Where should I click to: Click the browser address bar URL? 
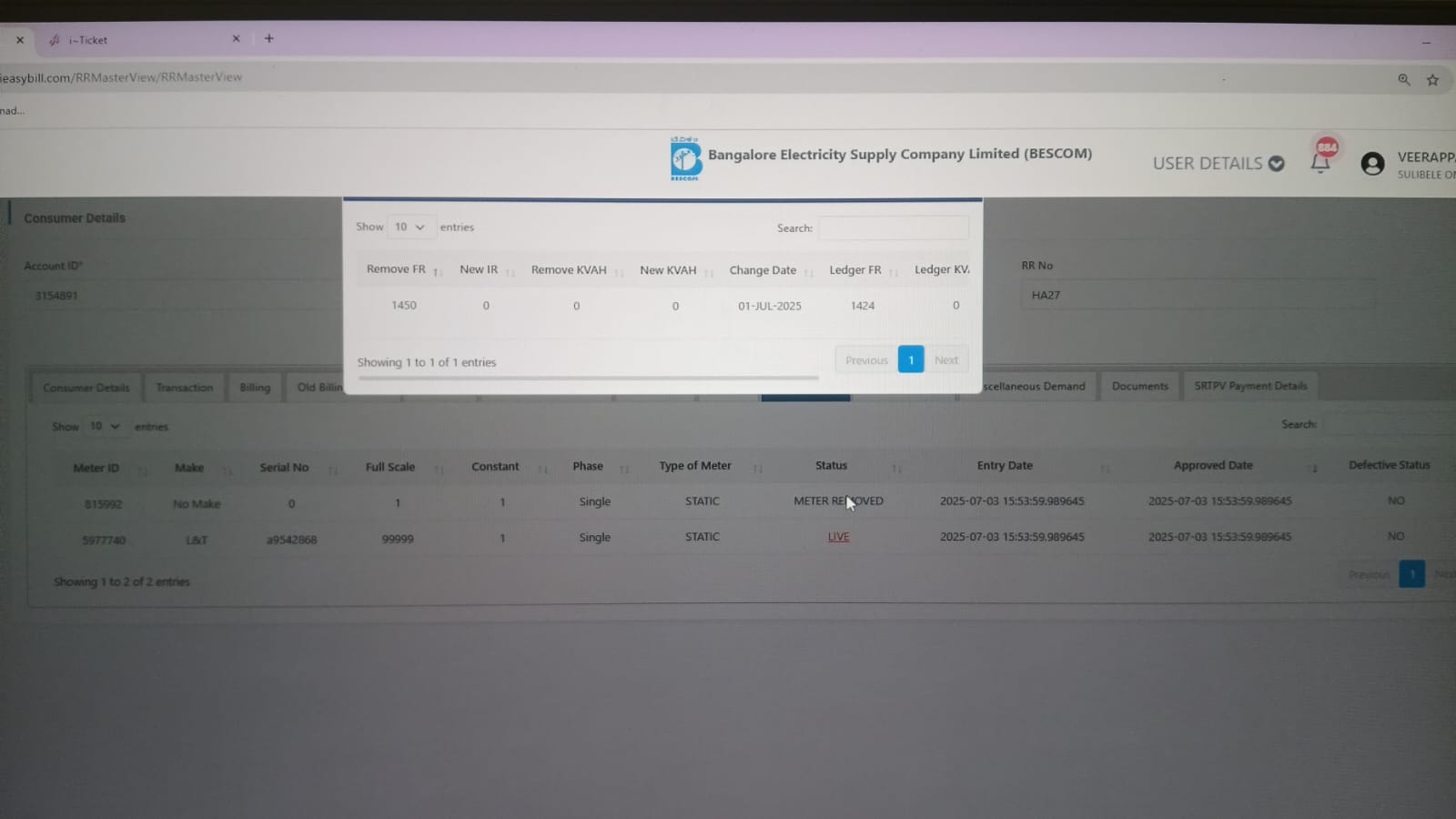pos(121,77)
